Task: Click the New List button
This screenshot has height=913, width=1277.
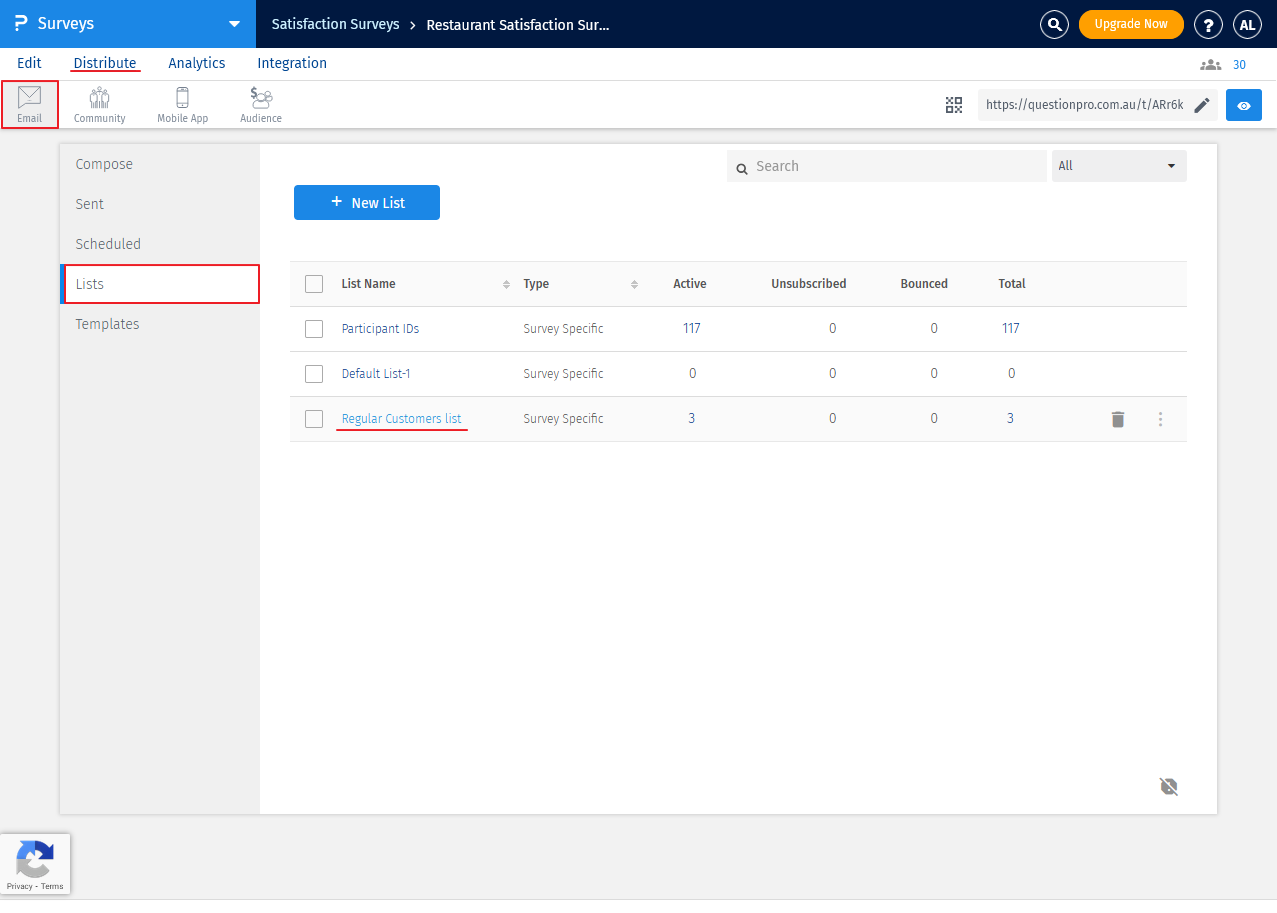Action: (x=367, y=202)
